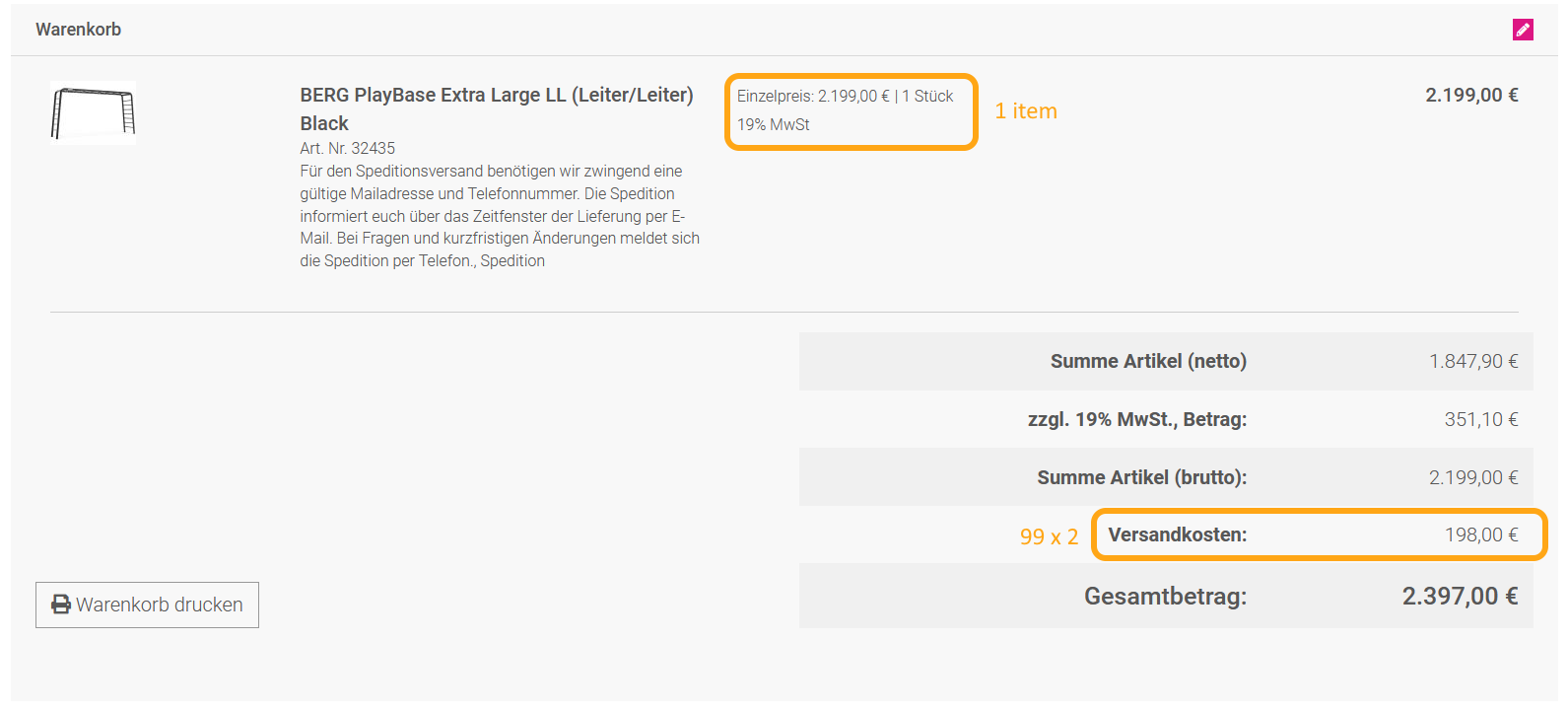The width and height of the screenshot is (1568, 712).
Task: Click the printer icon in Warenkorb drucken
Action: click(61, 605)
